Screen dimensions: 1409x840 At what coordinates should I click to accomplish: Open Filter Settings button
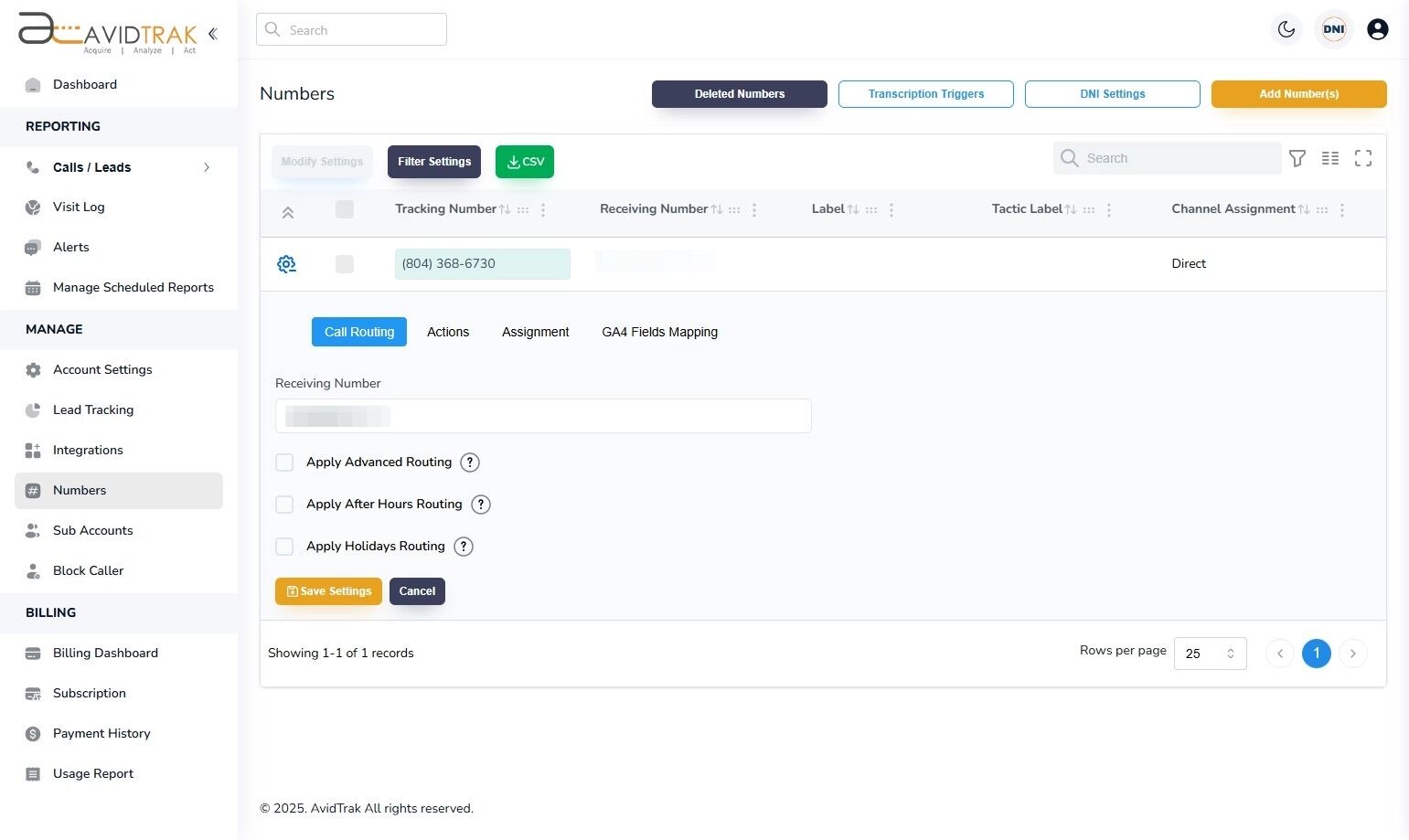[x=434, y=162]
